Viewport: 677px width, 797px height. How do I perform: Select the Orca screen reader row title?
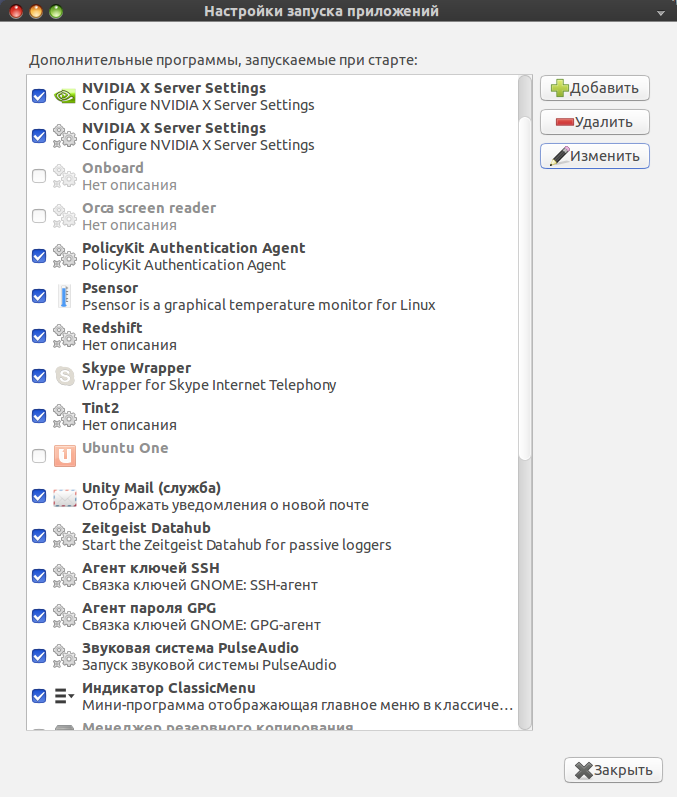(149, 208)
